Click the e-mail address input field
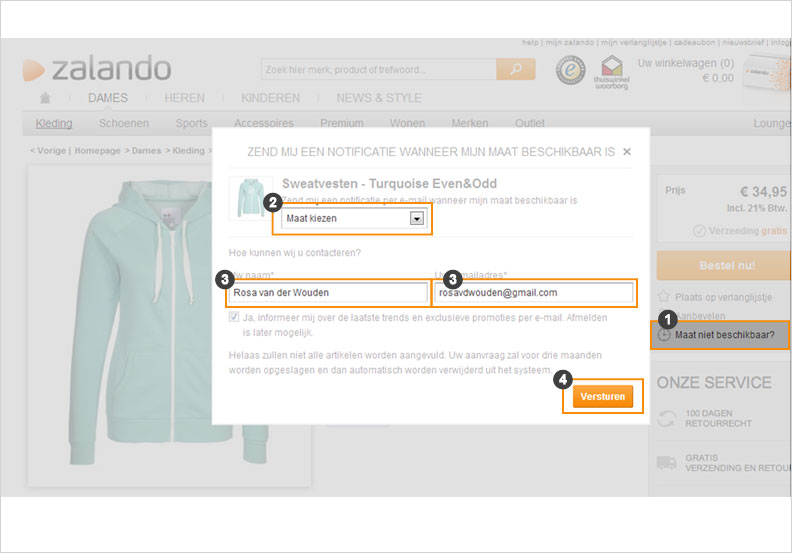792x553 pixels. coord(533,293)
